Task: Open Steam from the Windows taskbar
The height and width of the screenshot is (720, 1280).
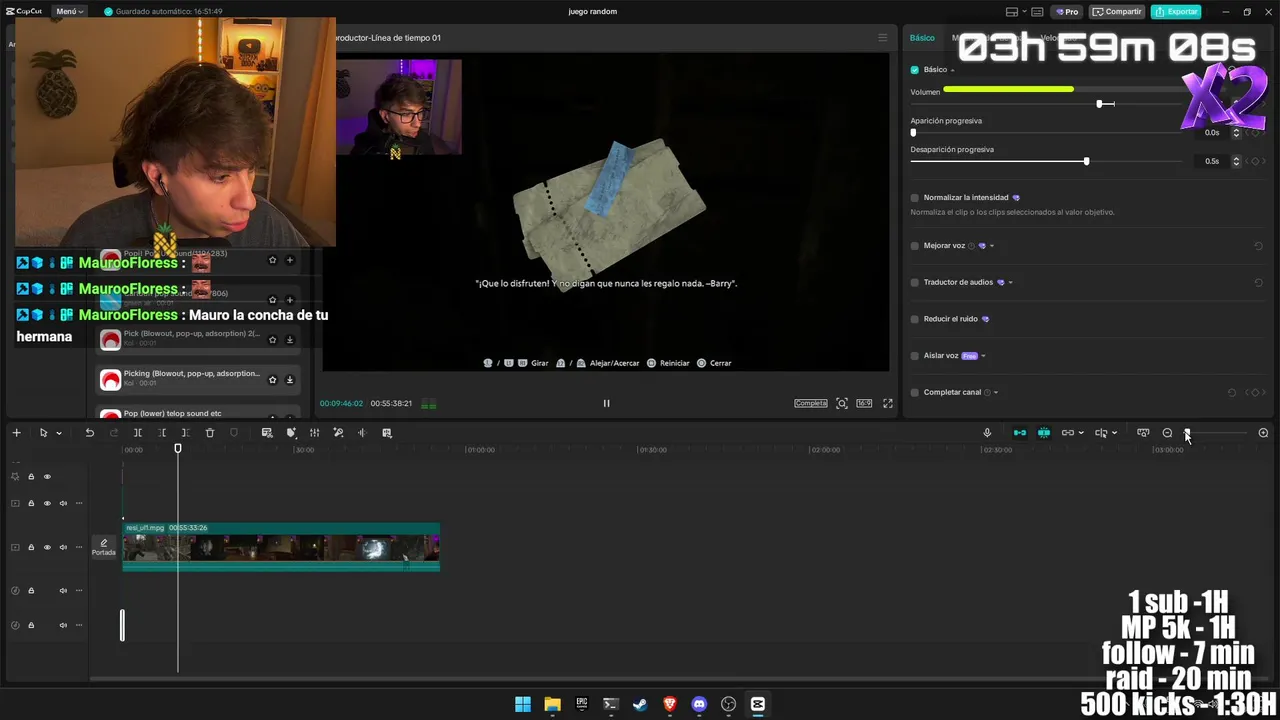Action: point(640,704)
